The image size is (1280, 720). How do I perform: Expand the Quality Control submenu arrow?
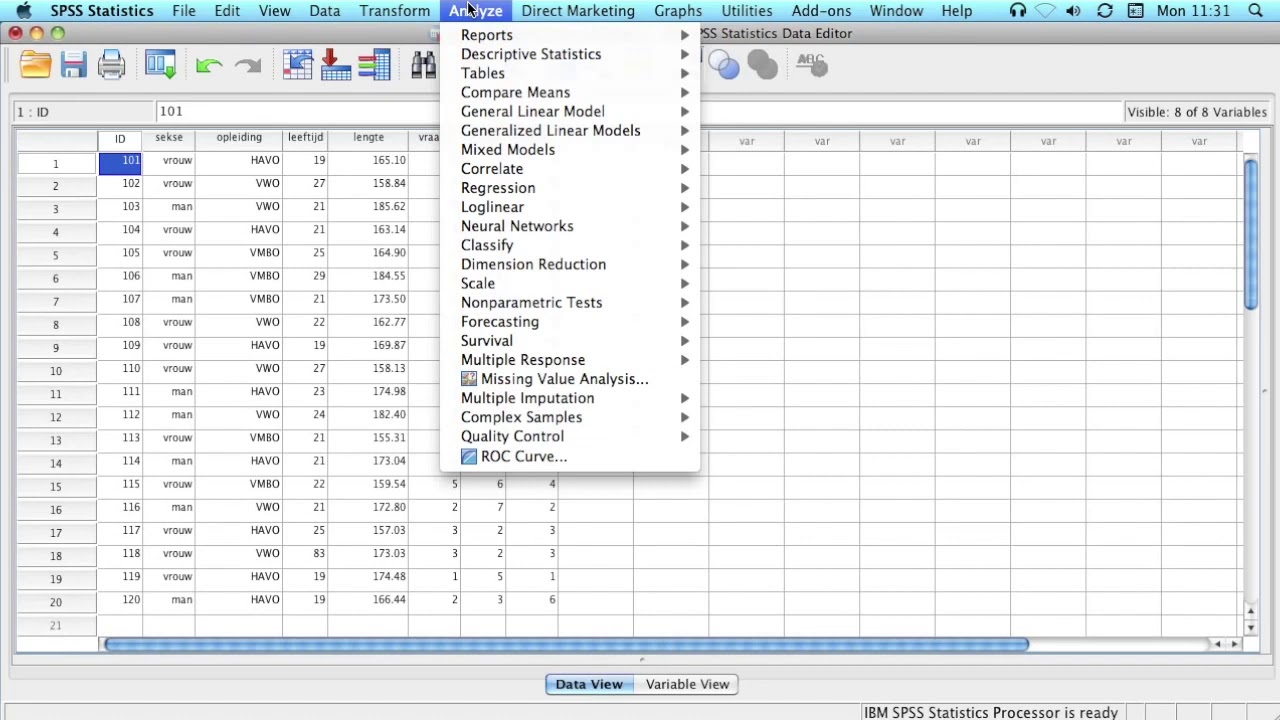pos(685,436)
